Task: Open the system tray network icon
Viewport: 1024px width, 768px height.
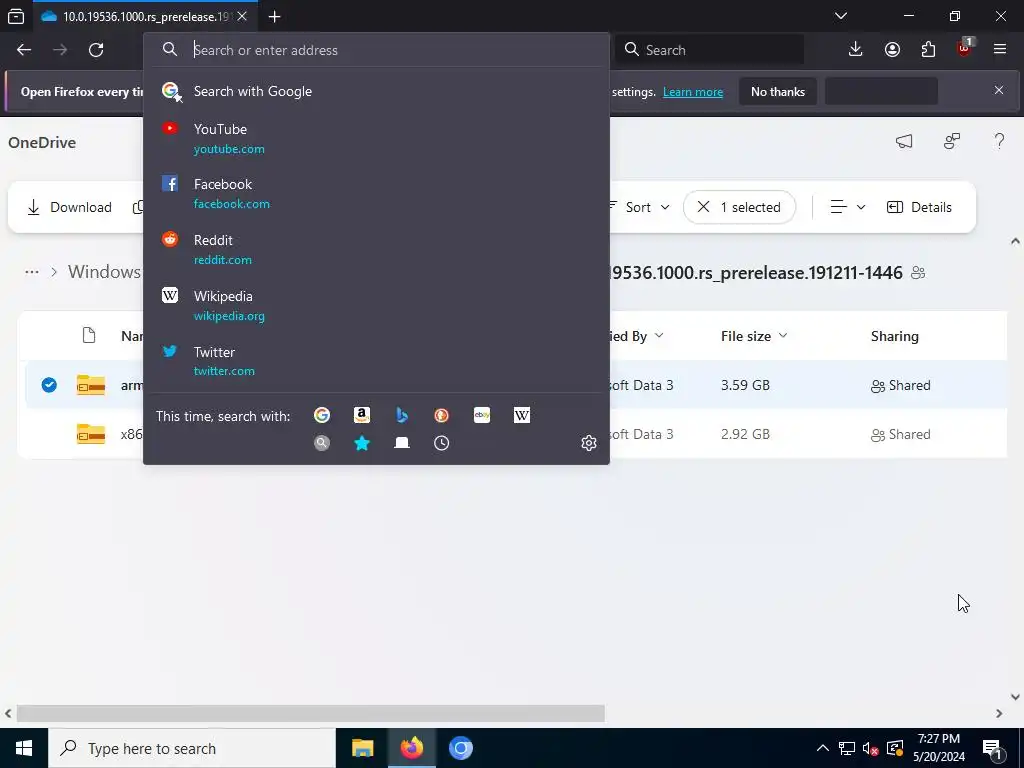Action: (847, 748)
